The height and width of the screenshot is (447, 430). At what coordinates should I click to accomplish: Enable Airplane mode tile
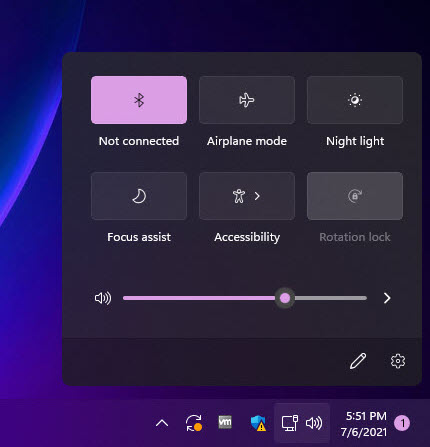point(247,100)
